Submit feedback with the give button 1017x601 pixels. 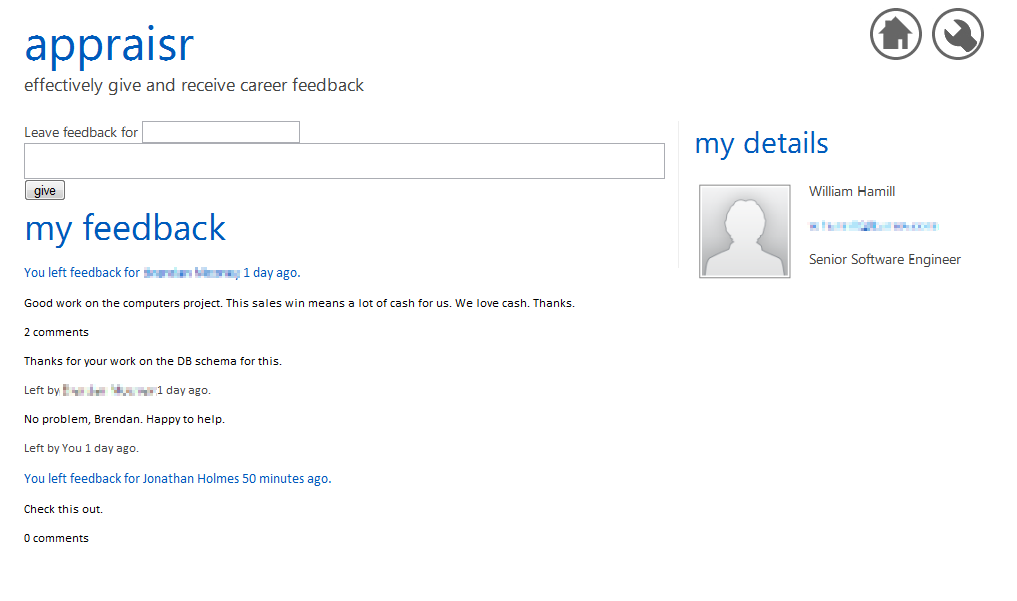pyautogui.click(x=45, y=190)
